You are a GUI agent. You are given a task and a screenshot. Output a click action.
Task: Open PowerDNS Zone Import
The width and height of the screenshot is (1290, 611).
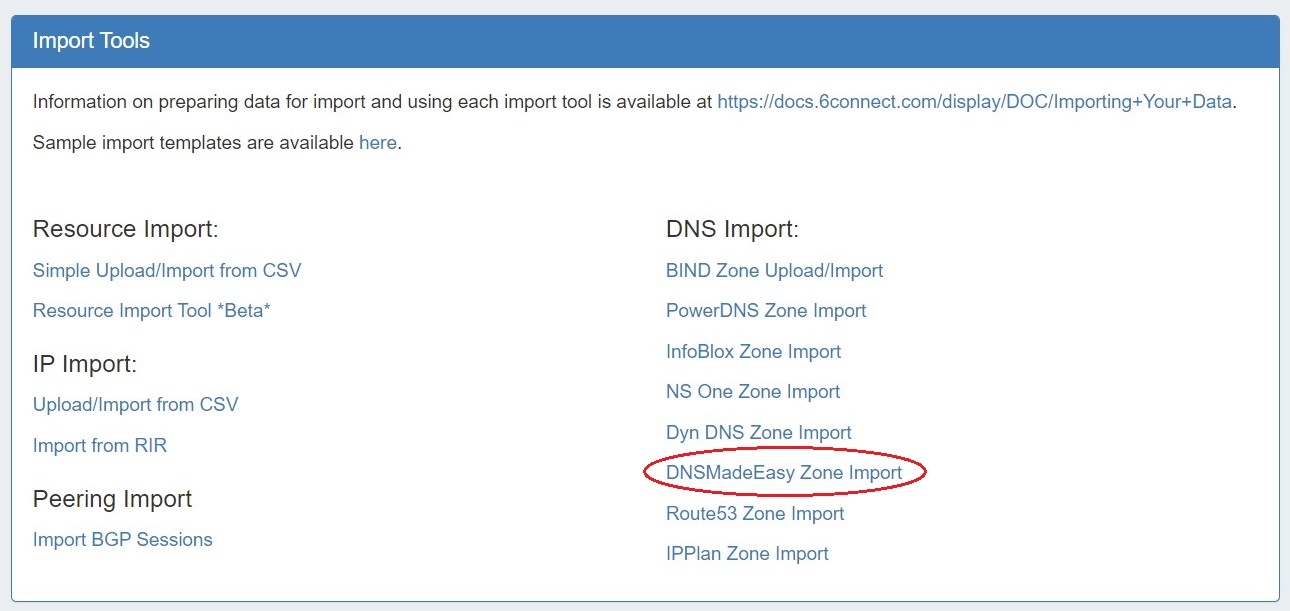click(766, 310)
